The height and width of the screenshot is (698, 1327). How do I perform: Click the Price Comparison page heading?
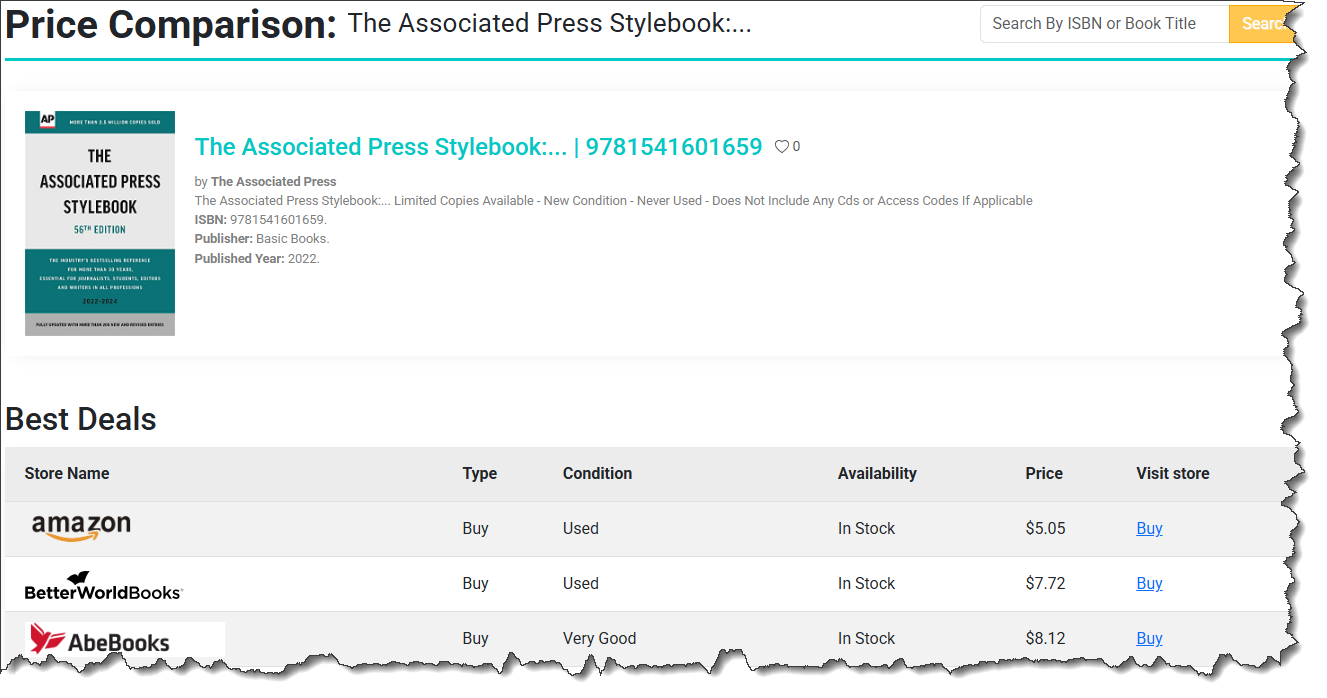(x=171, y=25)
